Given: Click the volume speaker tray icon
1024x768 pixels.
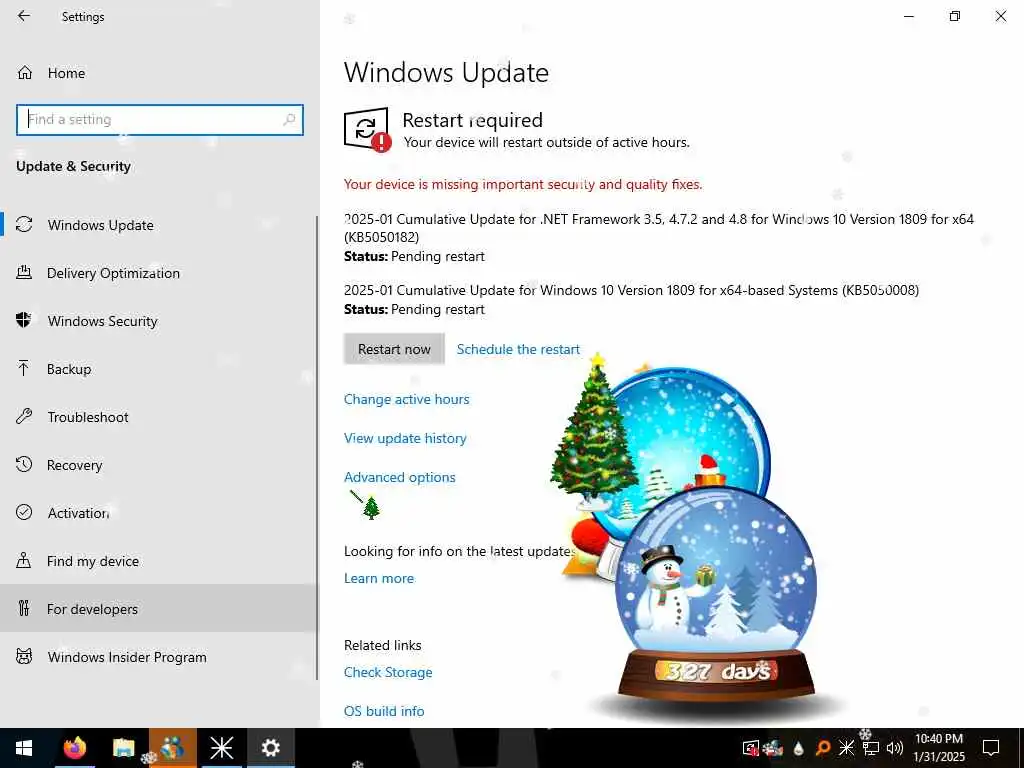Looking at the screenshot, I should click(895, 748).
